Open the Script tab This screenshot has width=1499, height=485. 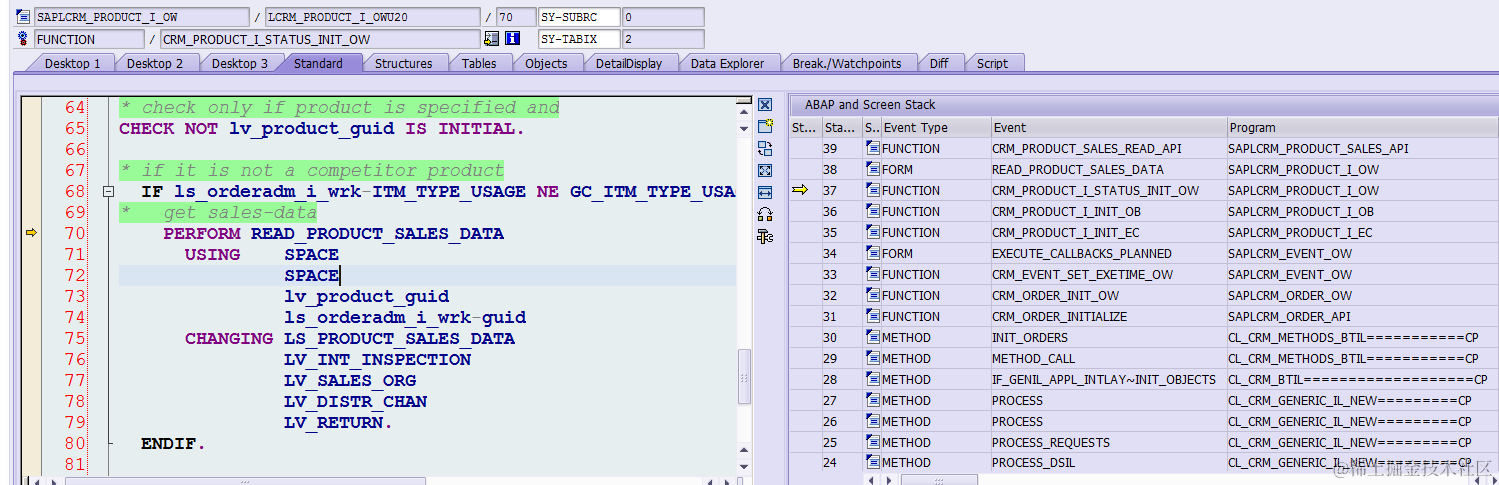click(x=992, y=63)
